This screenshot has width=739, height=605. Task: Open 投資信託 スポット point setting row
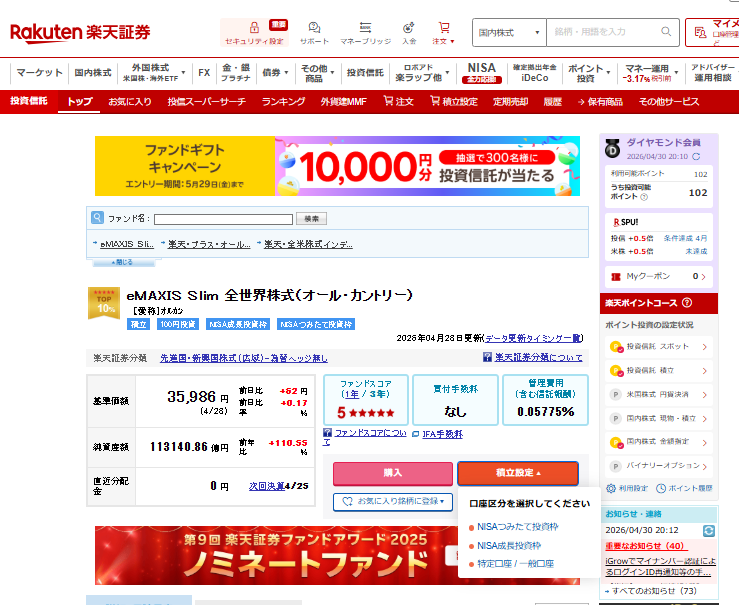658,347
